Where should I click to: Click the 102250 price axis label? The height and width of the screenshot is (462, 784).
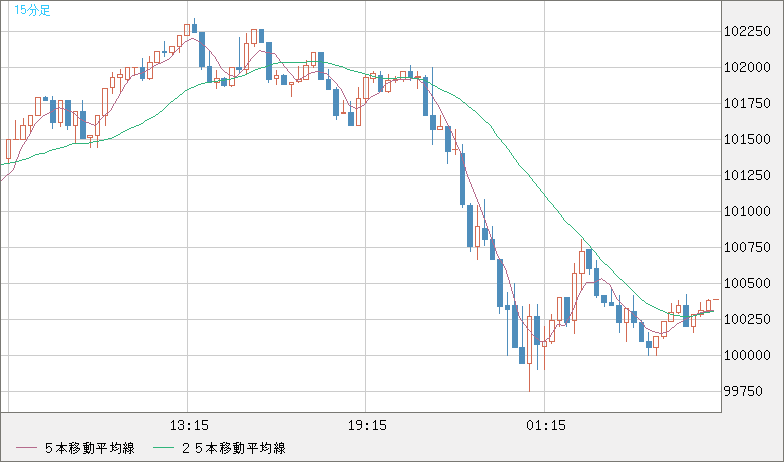747,32
